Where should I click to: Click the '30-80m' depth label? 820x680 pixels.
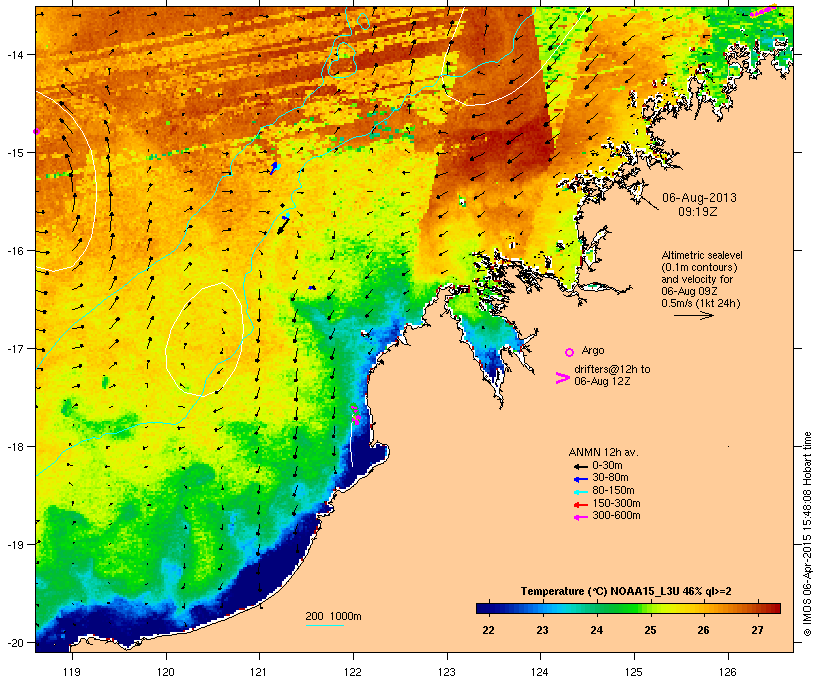click(610, 478)
